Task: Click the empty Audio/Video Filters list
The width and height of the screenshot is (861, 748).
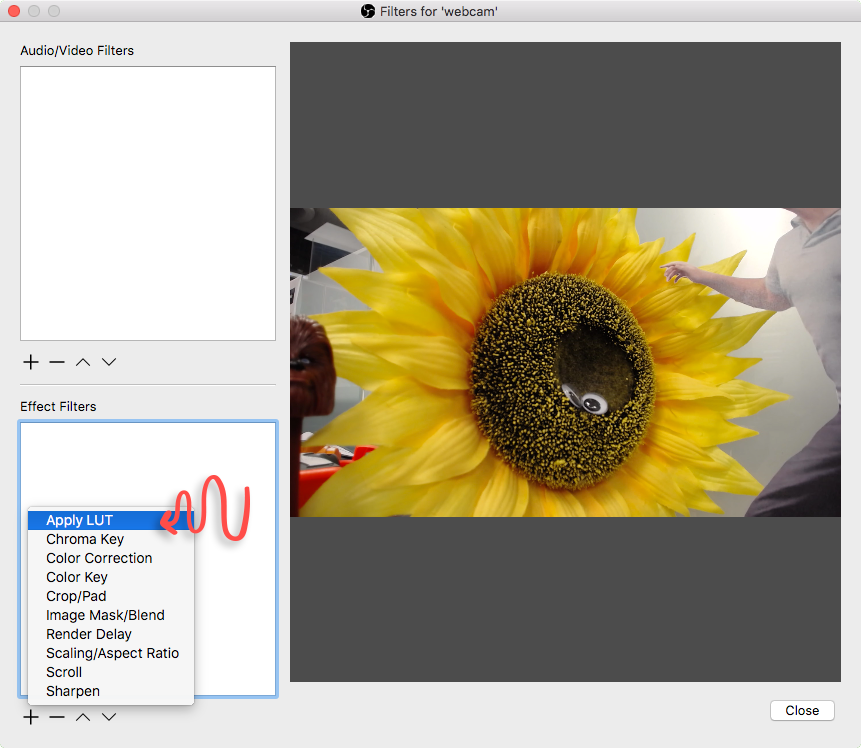Action: click(148, 203)
